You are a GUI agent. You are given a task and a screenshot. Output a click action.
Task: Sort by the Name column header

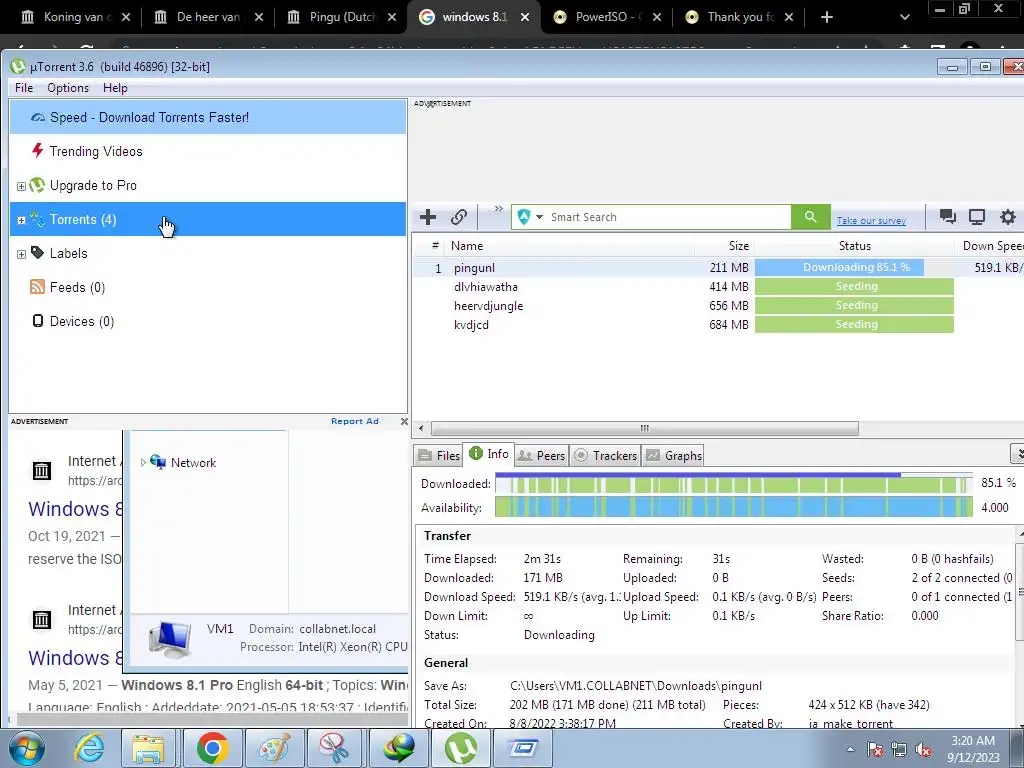pyautogui.click(x=467, y=246)
